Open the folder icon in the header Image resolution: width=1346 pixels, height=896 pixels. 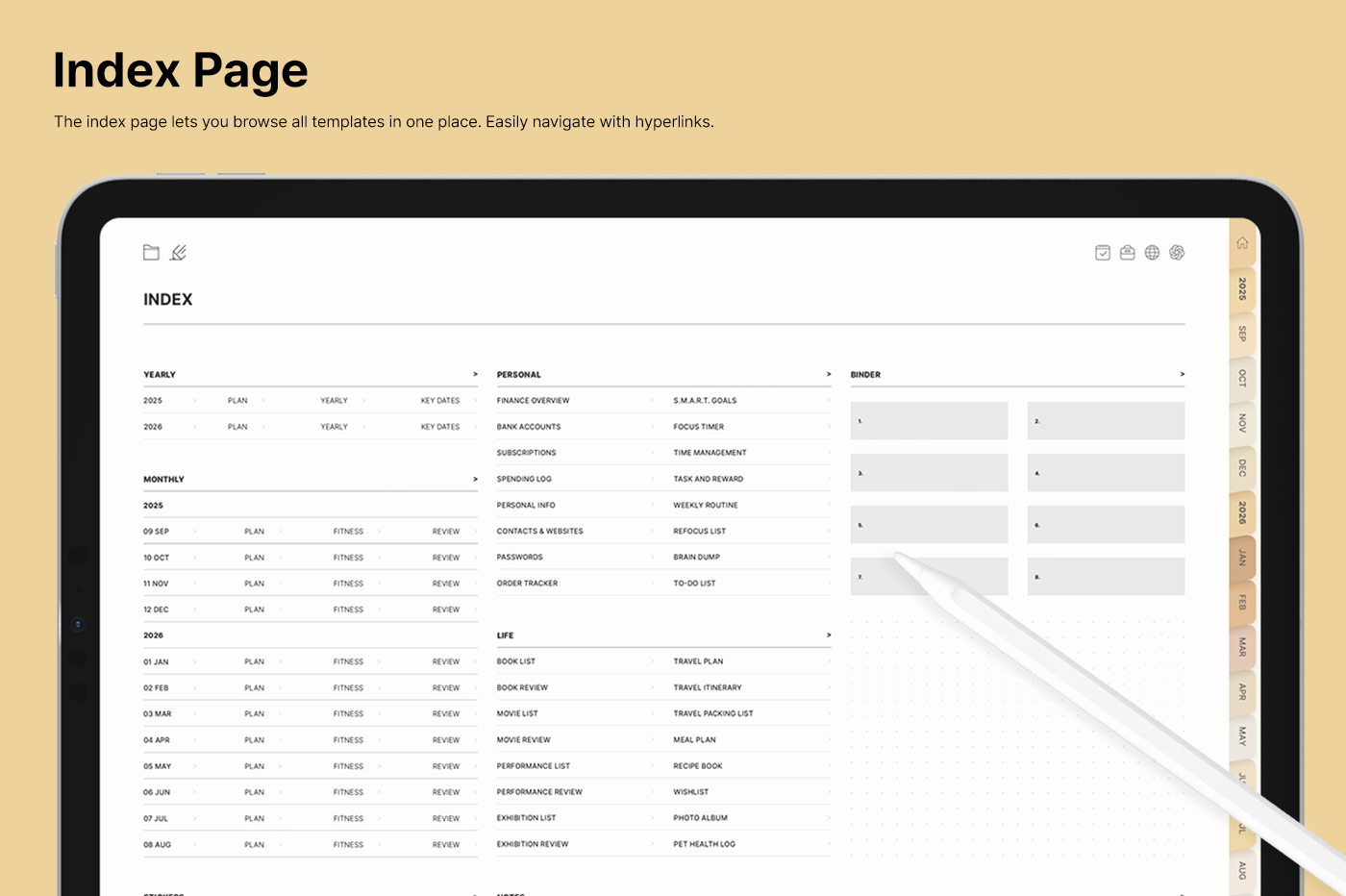tap(151, 253)
